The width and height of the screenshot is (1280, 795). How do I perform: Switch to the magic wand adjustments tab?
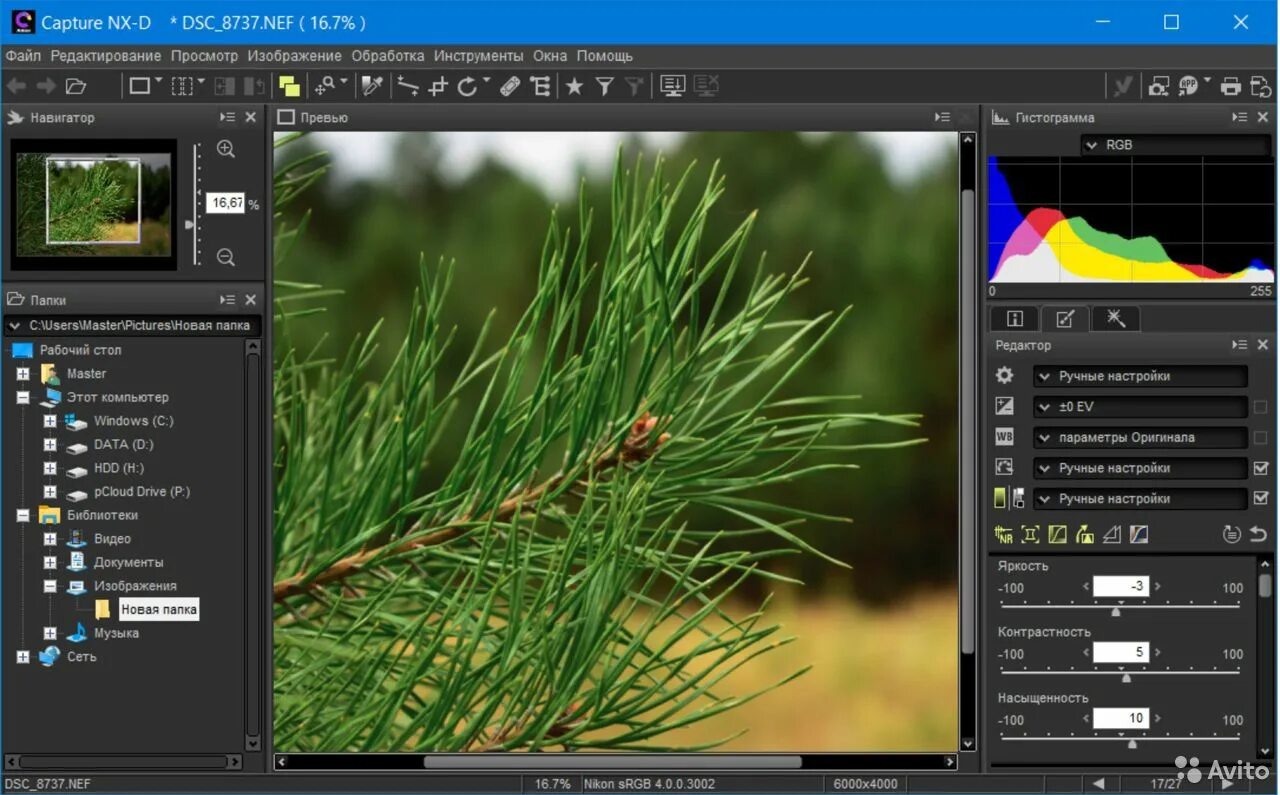coord(1116,318)
